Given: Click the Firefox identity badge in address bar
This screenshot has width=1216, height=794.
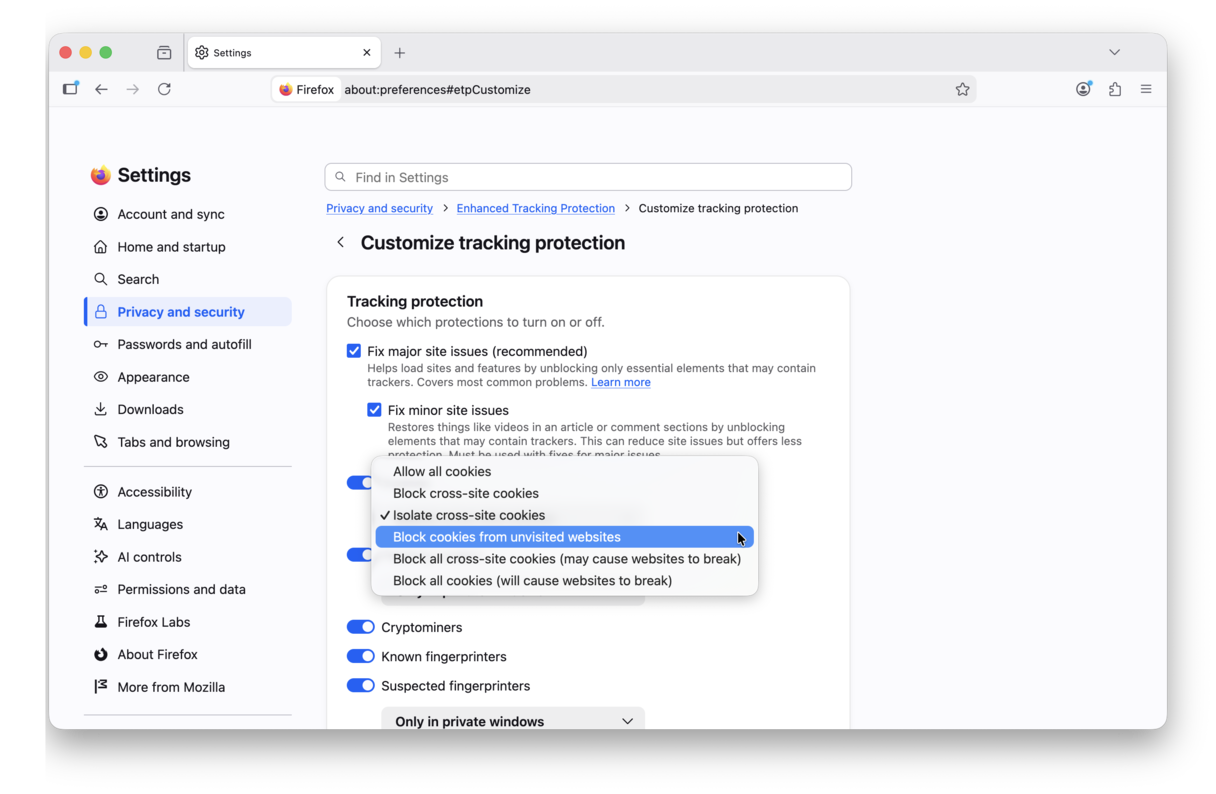Looking at the screenshot, I should tap(307, 89).
